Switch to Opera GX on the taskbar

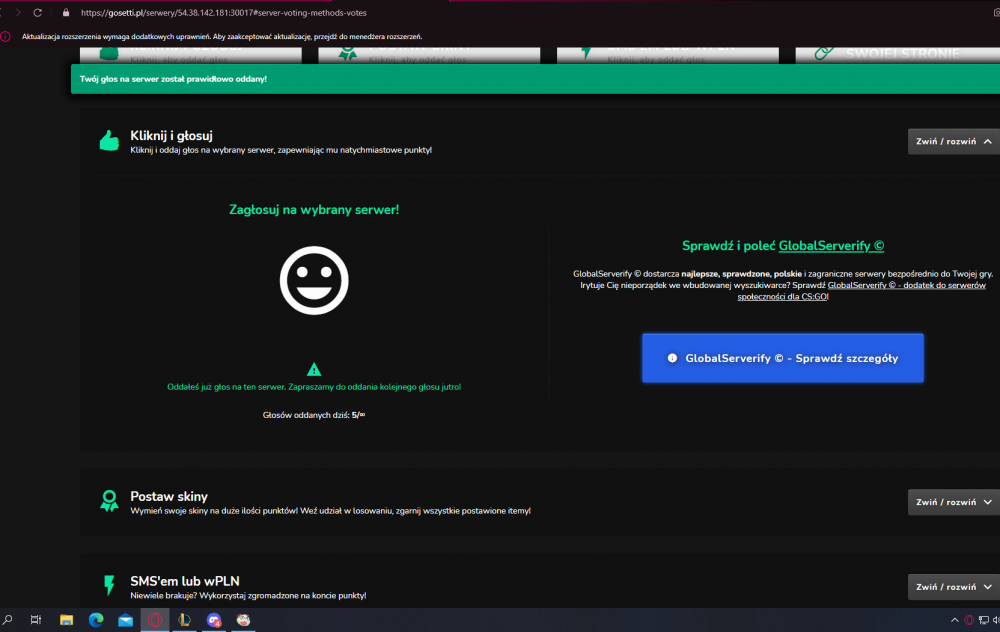tap(155, 620)
